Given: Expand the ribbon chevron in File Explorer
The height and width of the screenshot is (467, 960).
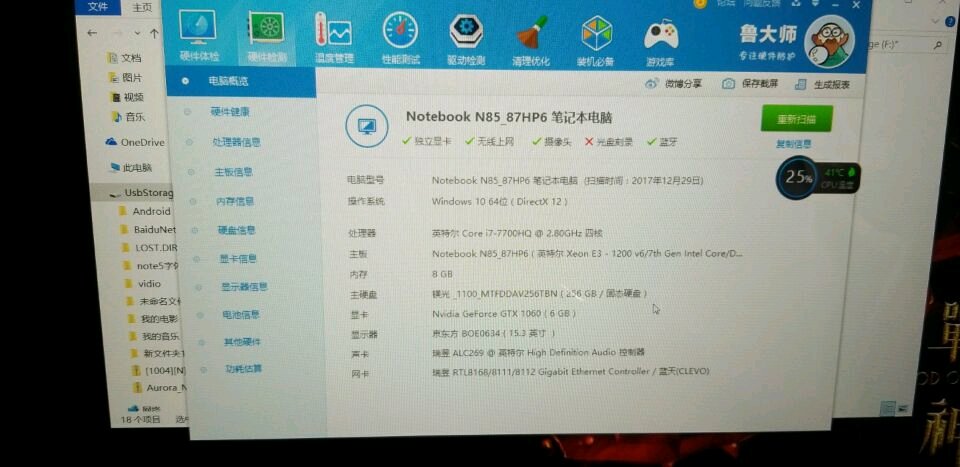Looking at the screenshot, I should tap(934, 20).
